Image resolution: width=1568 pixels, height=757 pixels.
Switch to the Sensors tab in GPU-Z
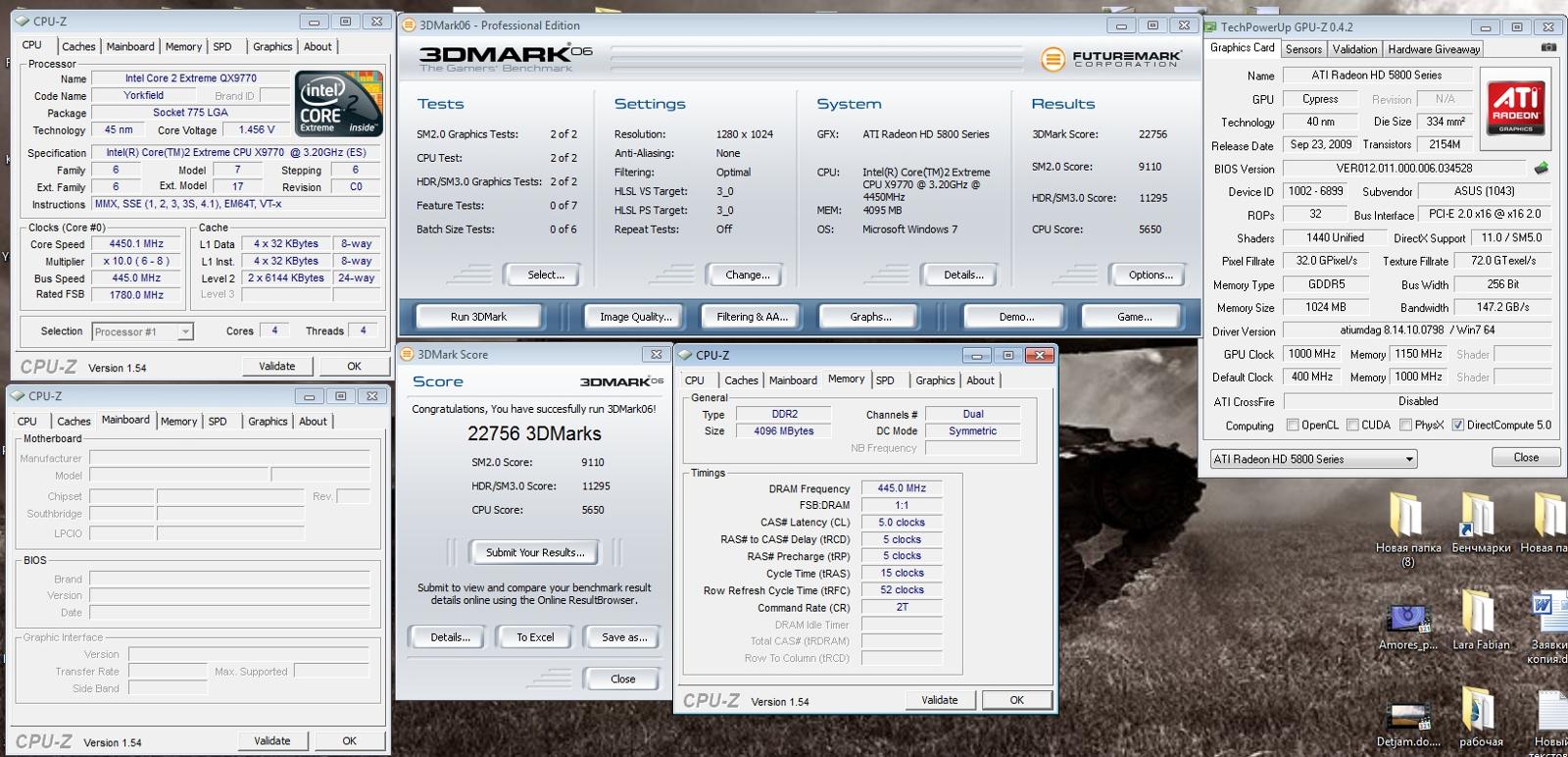pyautogui.click(x=1303, y=49)
